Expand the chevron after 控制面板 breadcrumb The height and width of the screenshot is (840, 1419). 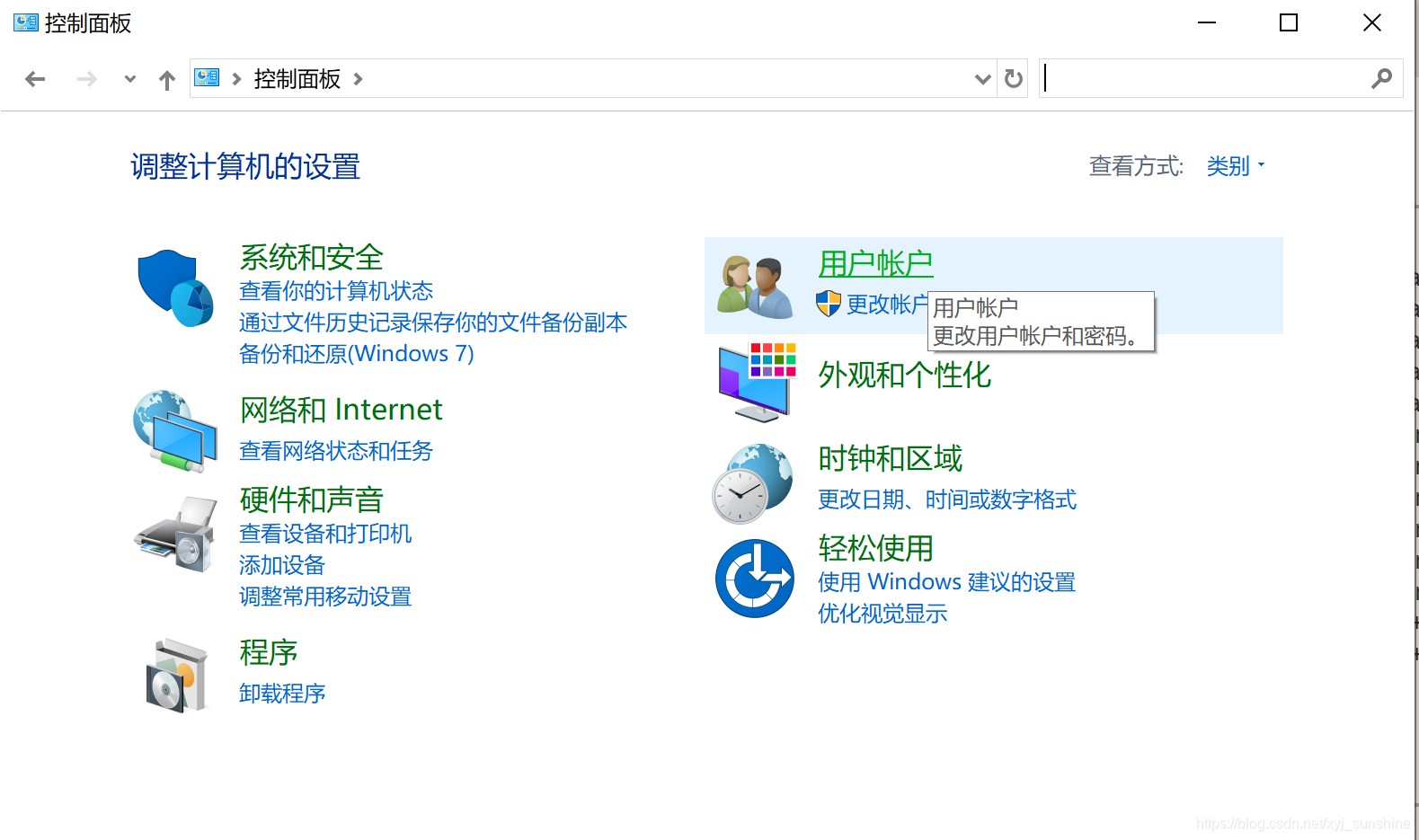[359, 79]
